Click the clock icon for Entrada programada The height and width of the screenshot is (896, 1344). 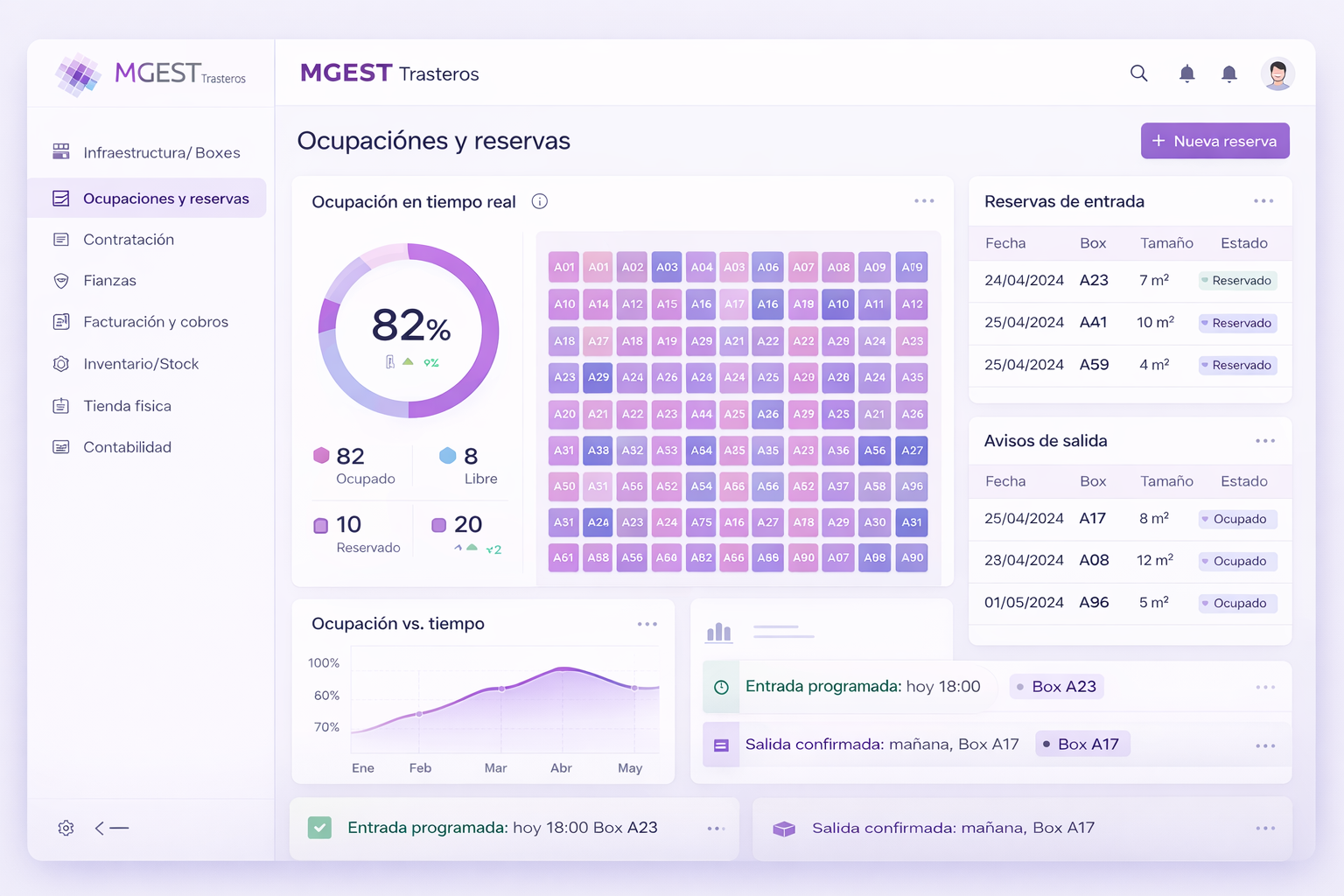tap(721, 688)
